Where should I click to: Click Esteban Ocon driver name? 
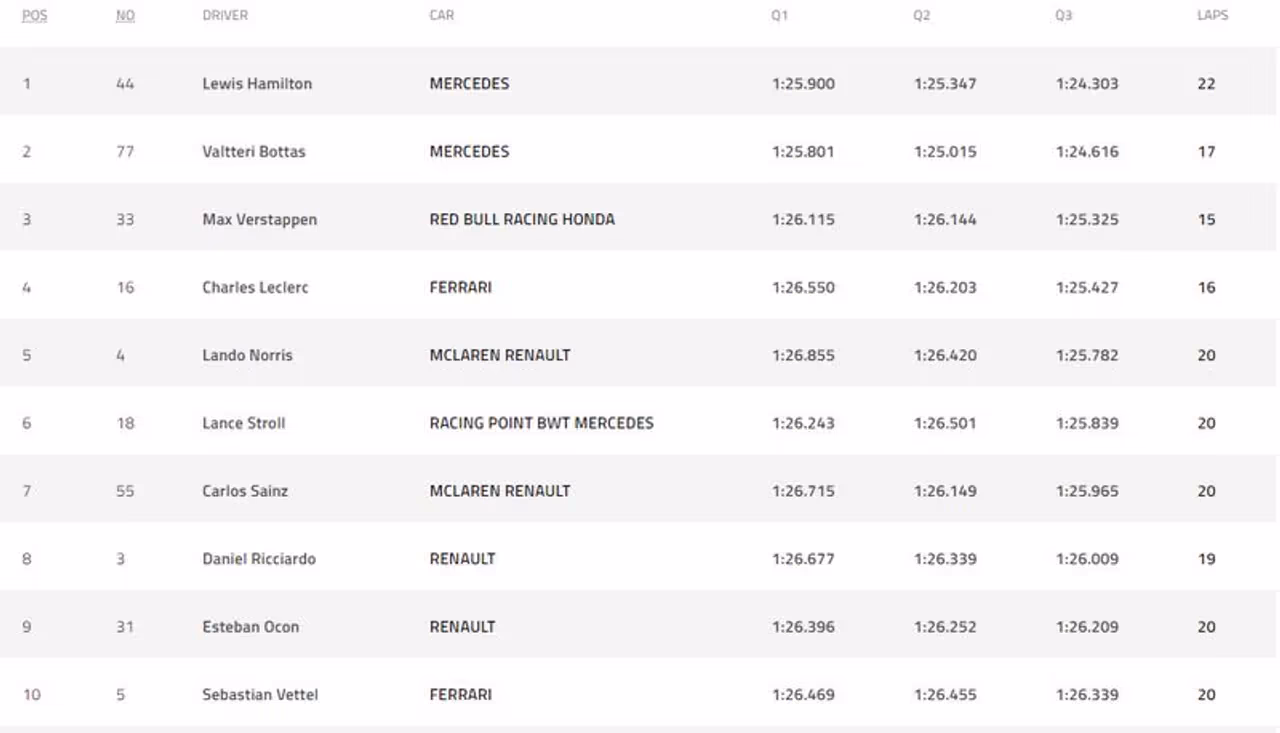[x=250, y=628]
